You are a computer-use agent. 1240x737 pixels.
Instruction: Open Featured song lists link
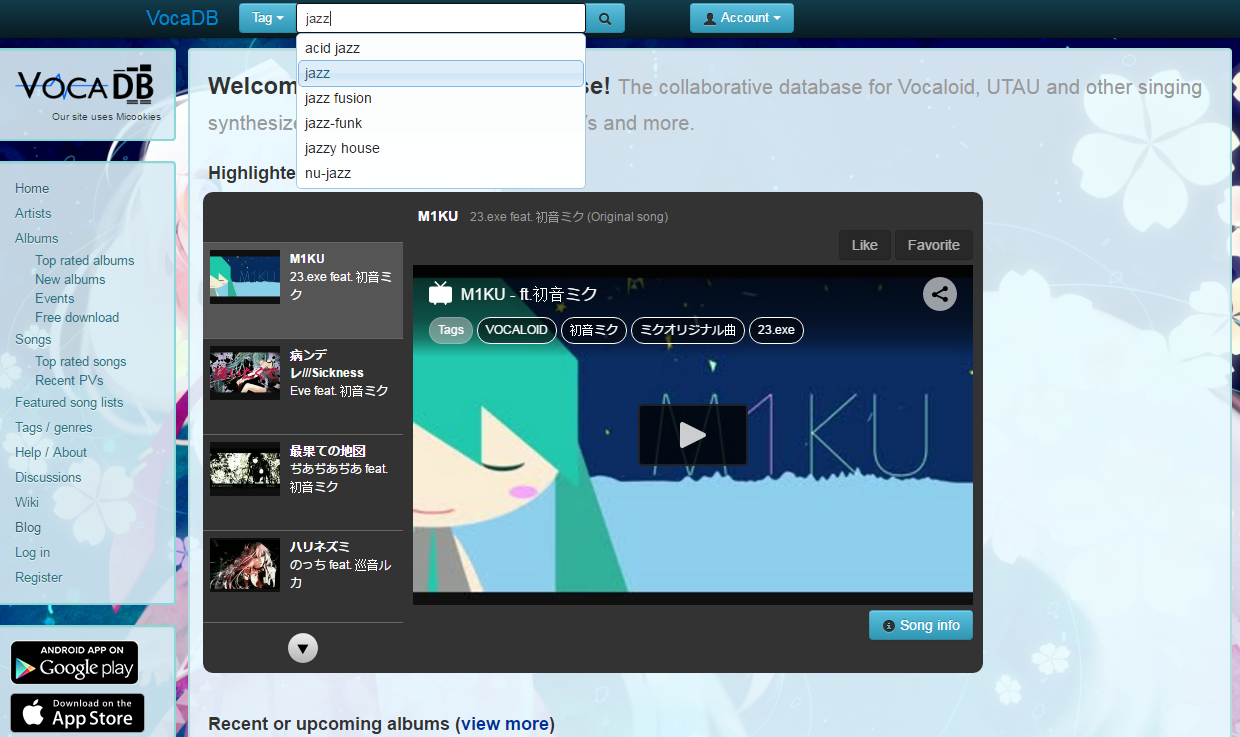tap(69, 402)
